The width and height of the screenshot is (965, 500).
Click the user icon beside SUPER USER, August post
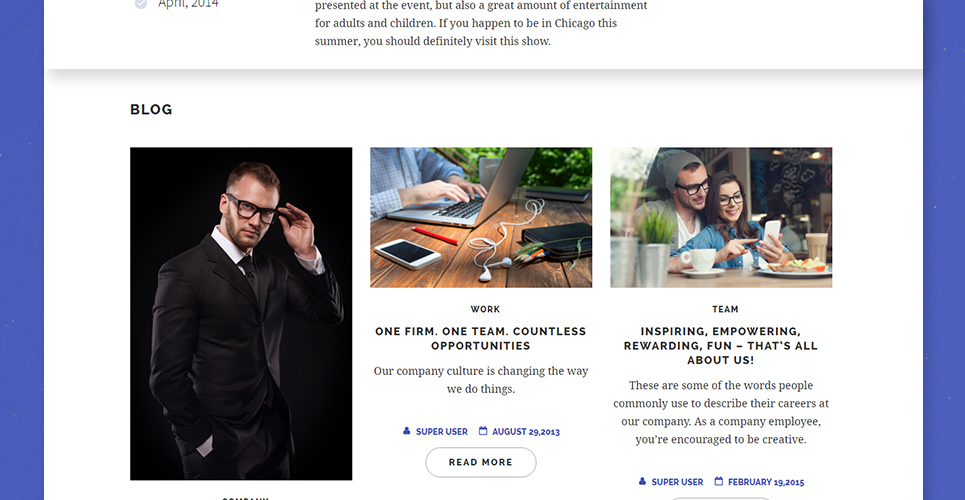point(406,431)
